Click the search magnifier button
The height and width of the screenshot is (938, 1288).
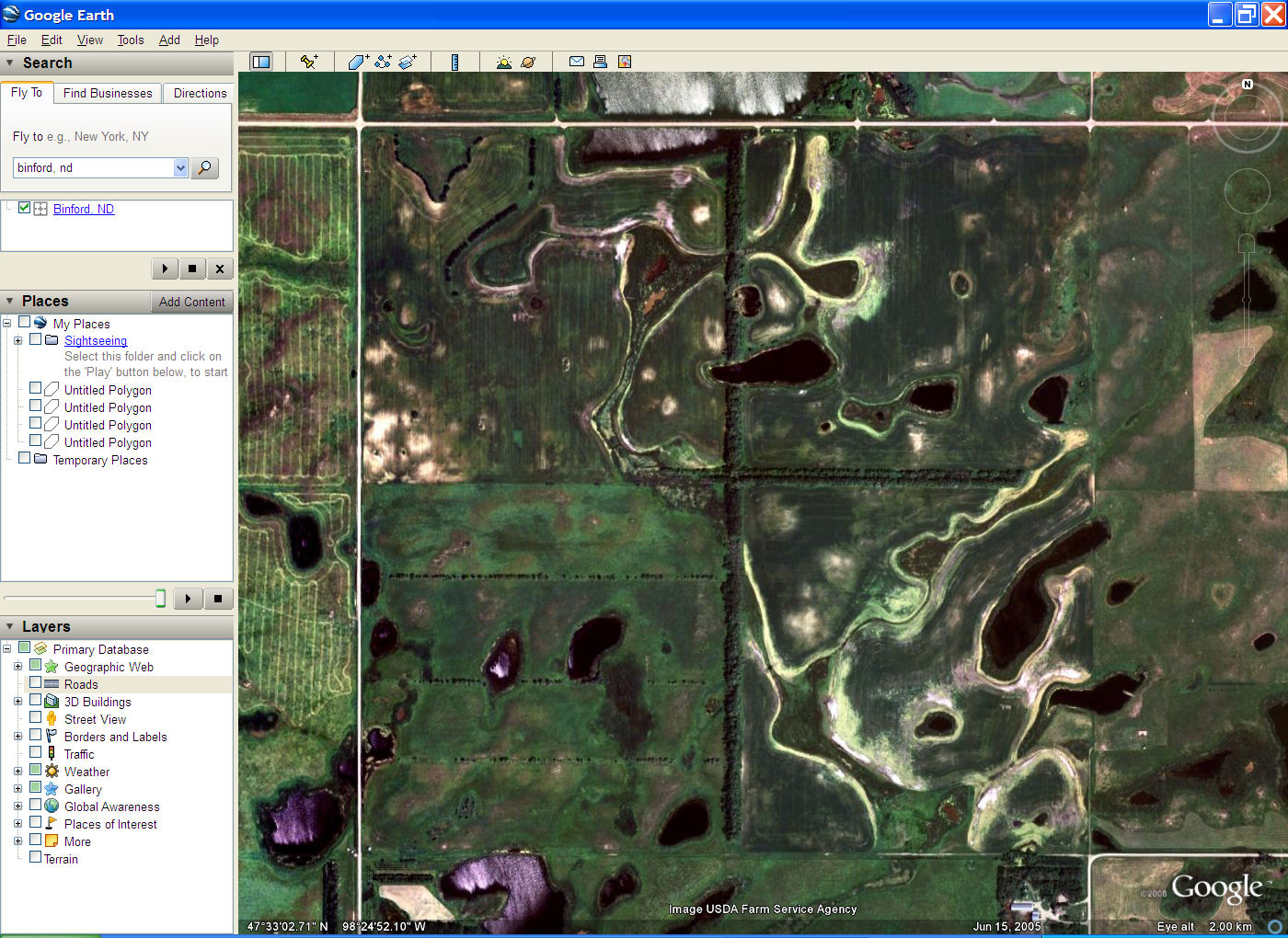coord(204,167)
